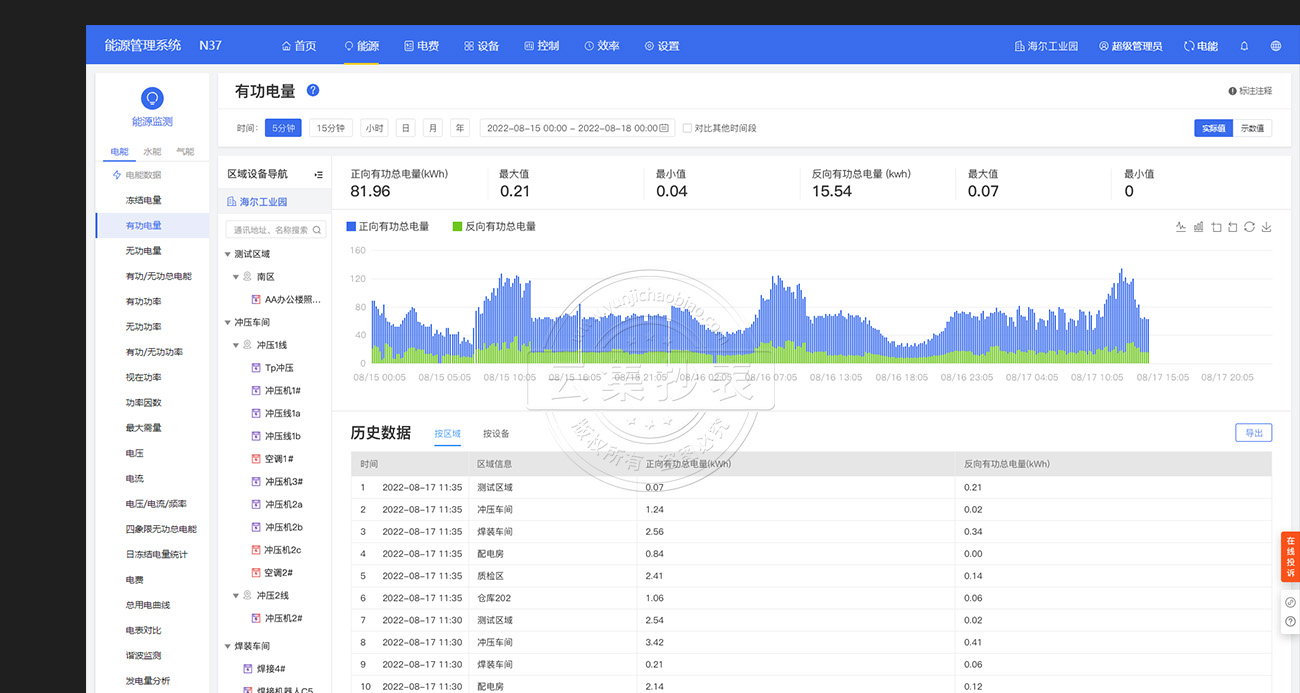Open the globe language icon
Screen dimensions: 1300x693
[x=1275, y=46]
